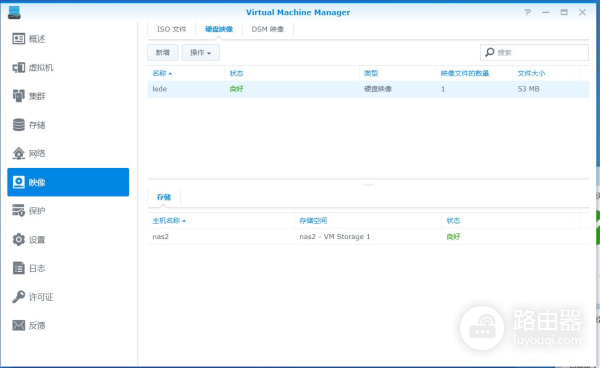This screenshot has height=368, width=600.
Task: Sort by the 类型 column header
Action: [398, 73]
